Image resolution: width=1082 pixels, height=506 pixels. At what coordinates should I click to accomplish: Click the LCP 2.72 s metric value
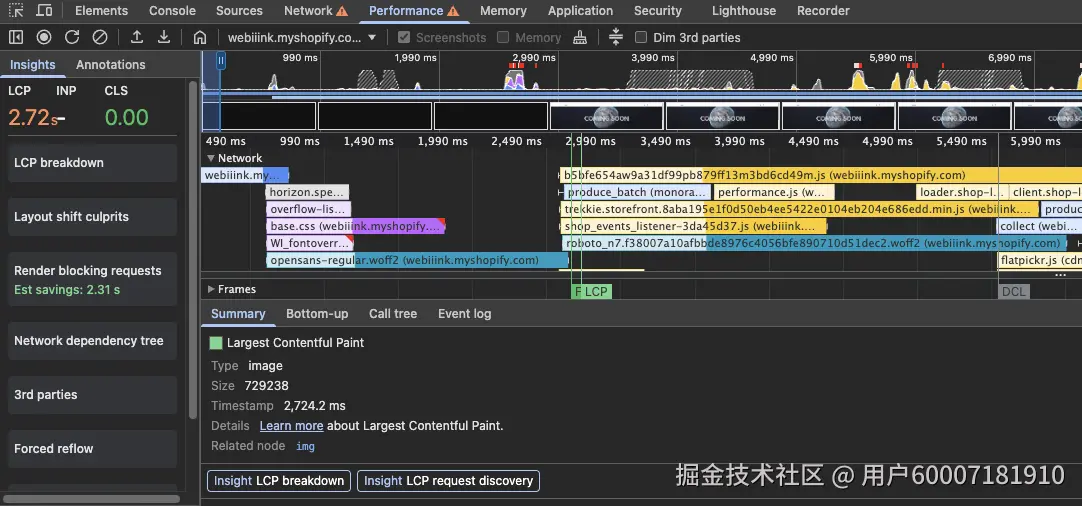[x=33, y=117]
